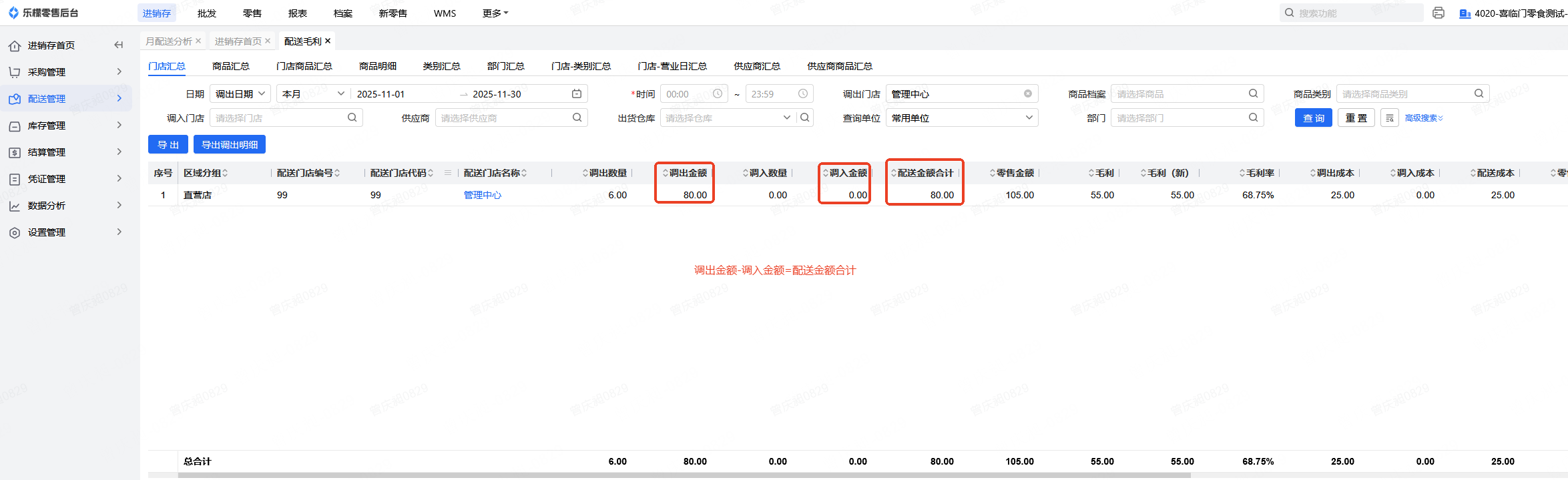Image resolution: width=1568 pixels, height=480 pixels.
Task: Switch to 供应商商品汇总 tab
Action: point(840,66)
